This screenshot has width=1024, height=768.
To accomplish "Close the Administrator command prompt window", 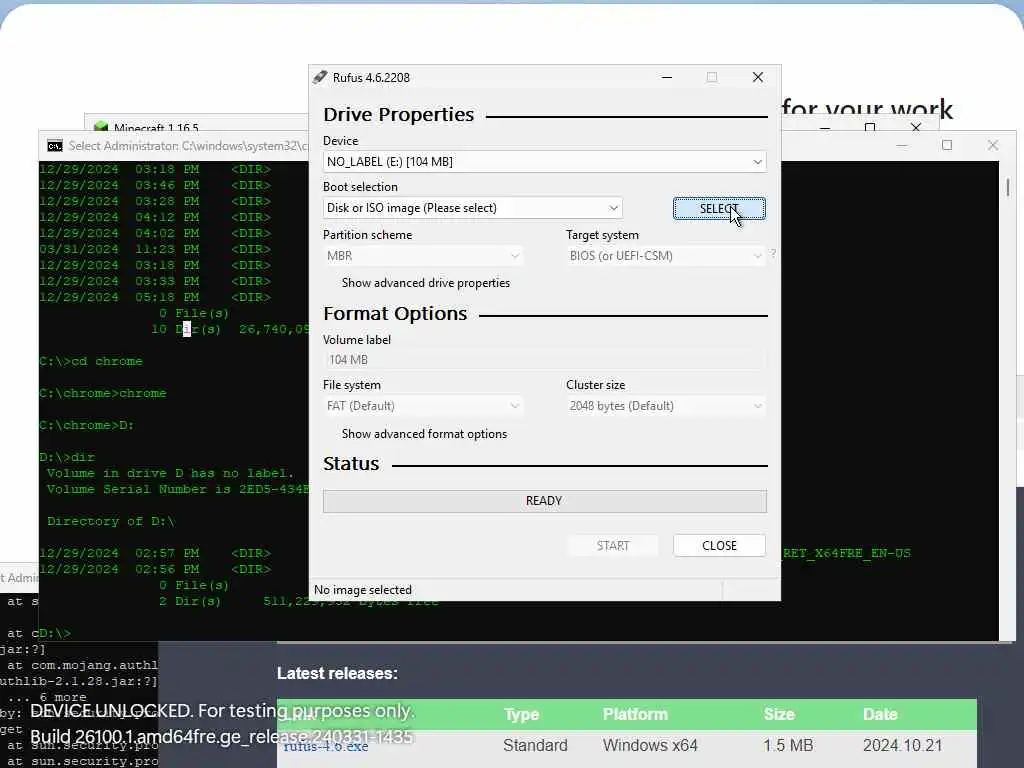I will (x=993, y=145).
